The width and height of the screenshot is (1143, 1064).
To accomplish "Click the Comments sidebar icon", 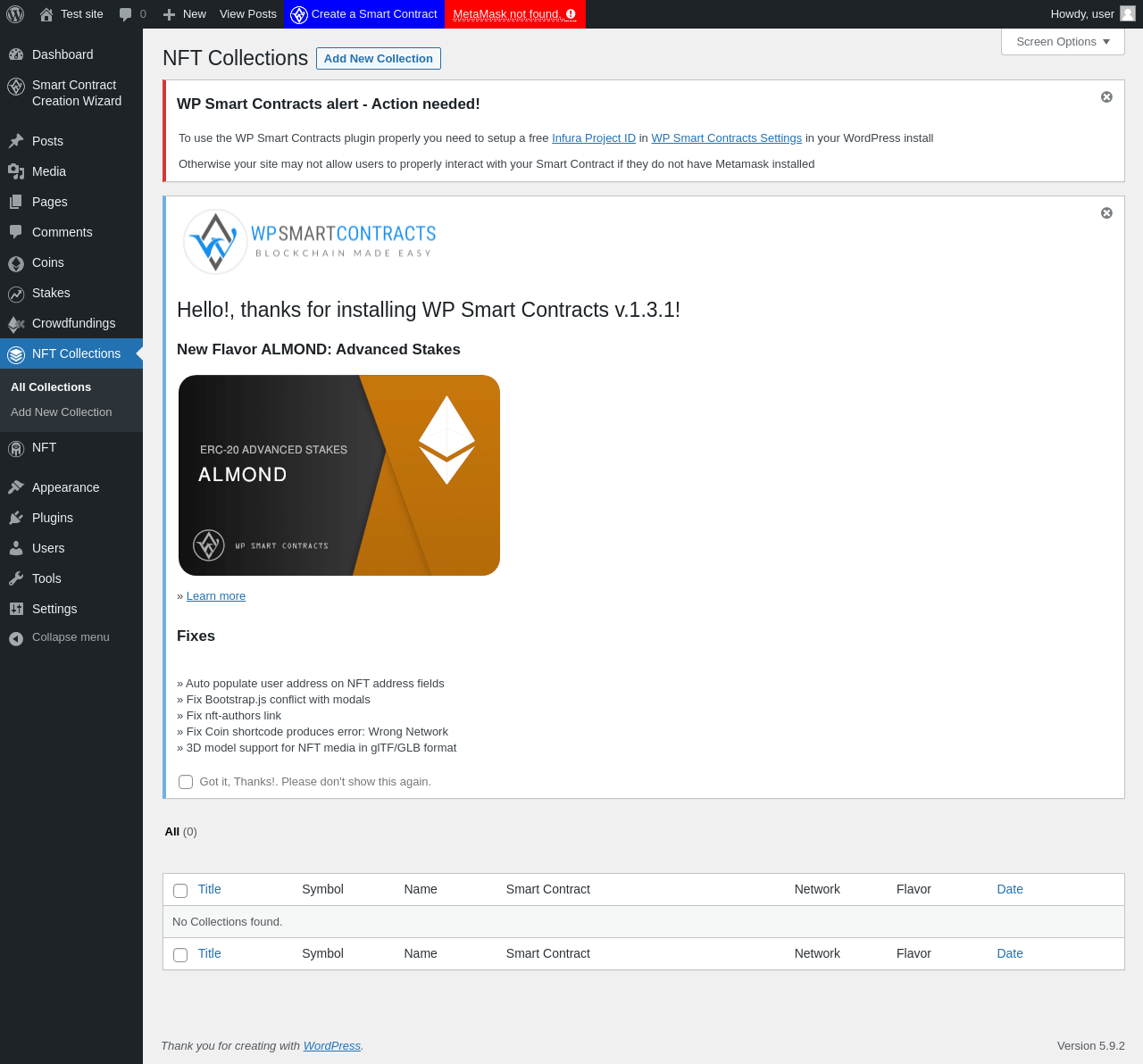I will click(x=16, y=232).
